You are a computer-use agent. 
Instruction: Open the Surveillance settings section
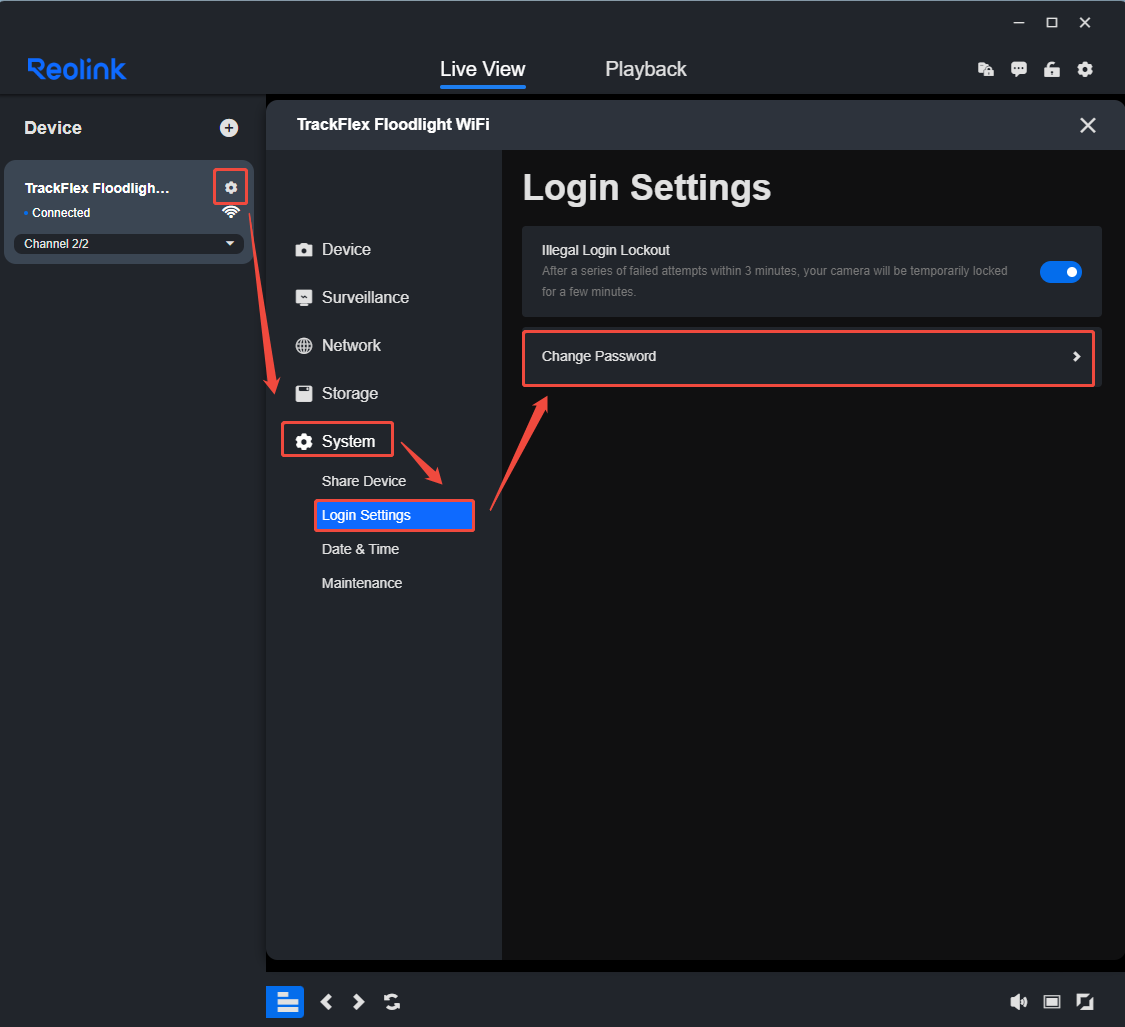352,298
